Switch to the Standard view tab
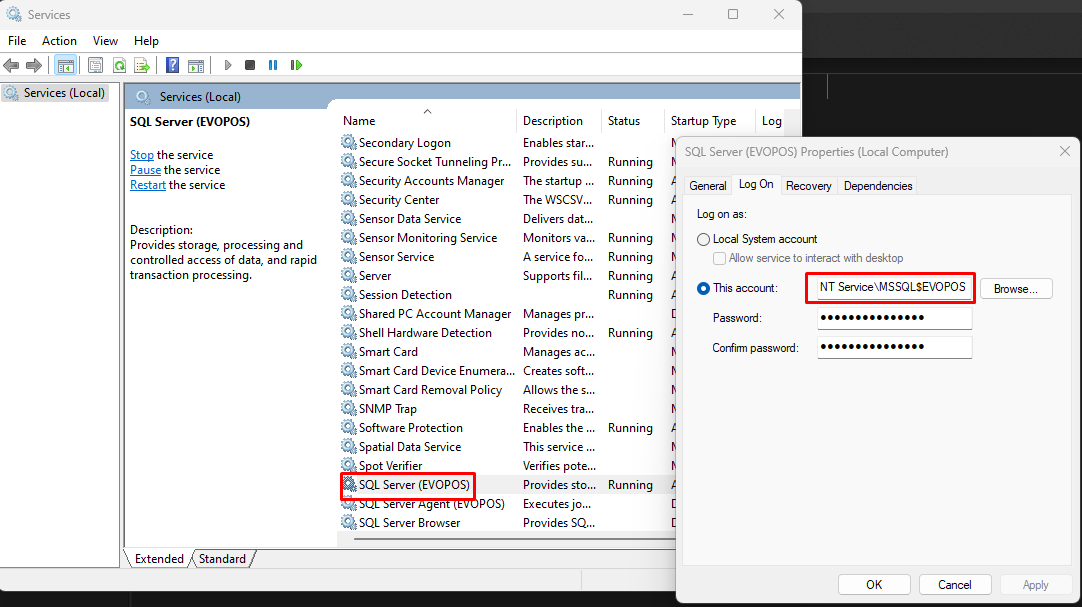The height and width of the screenshot is (607, 1082). click(x=222, y=559)
